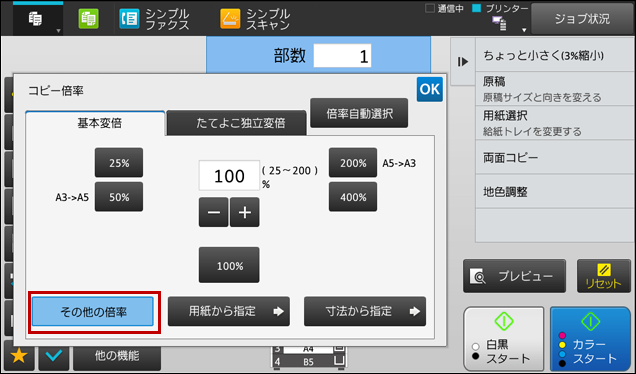Image resolution: width=636 pixels, height=374 pixels.
Task: Open Simple Scan (シンプルスキャン) mode
Action: click(x=256, y=19)
